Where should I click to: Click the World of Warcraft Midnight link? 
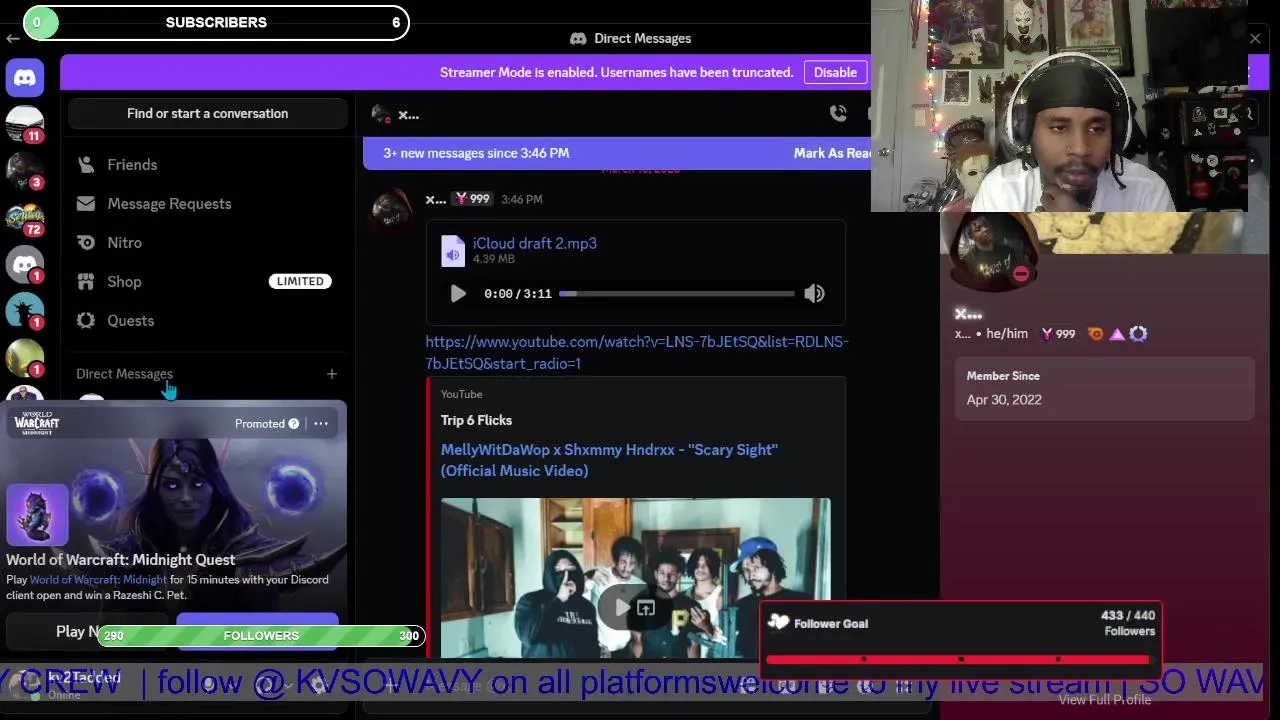pyautogui.click(x=98, y=580)
